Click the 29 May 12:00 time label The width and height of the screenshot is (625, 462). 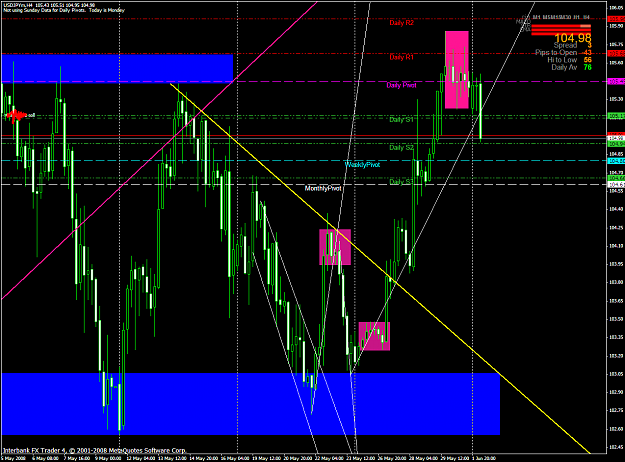455,458
